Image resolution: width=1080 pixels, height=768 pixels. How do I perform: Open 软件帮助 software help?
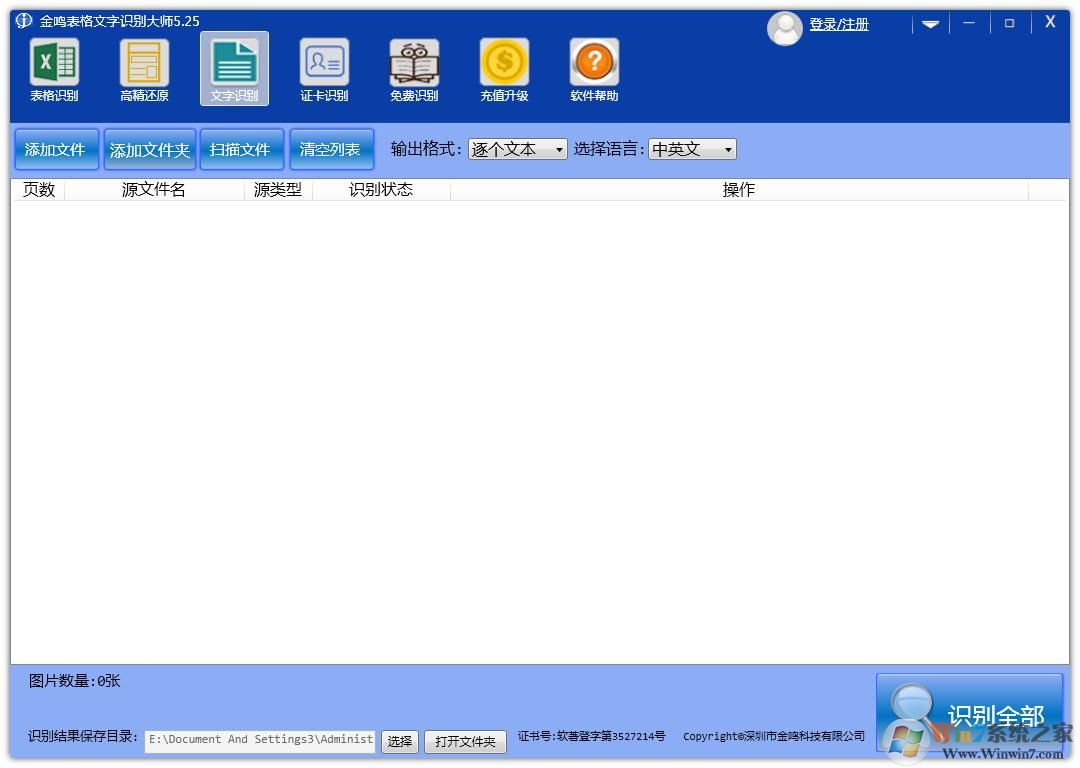(x=593, y=68)
